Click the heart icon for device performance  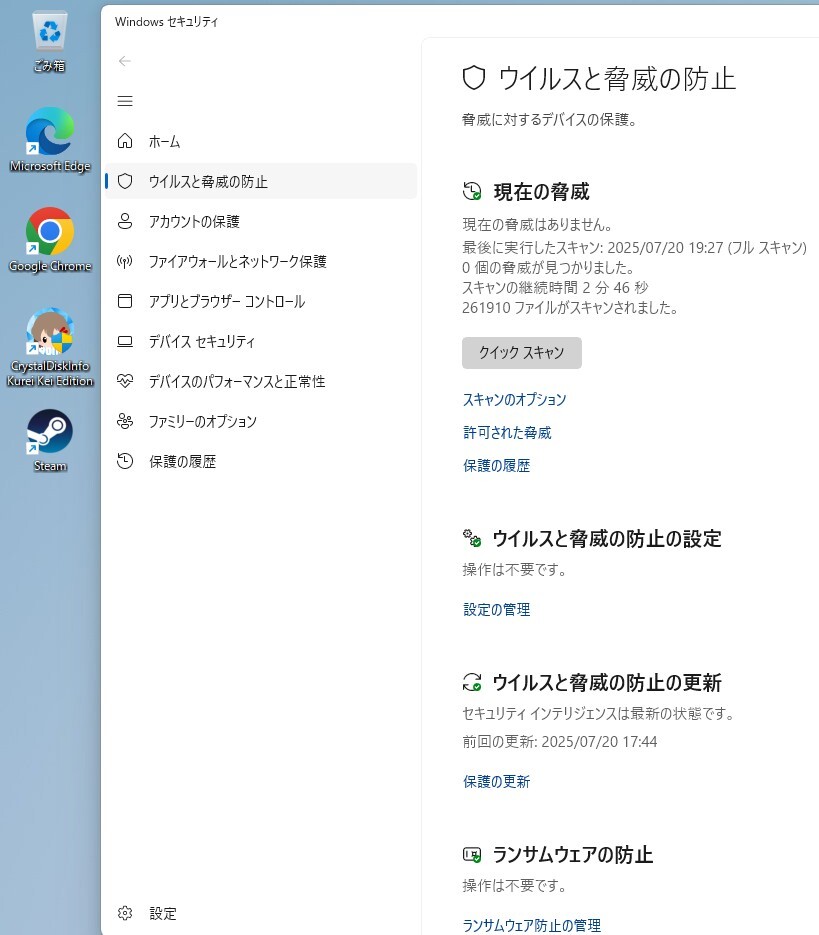(125, 380)
